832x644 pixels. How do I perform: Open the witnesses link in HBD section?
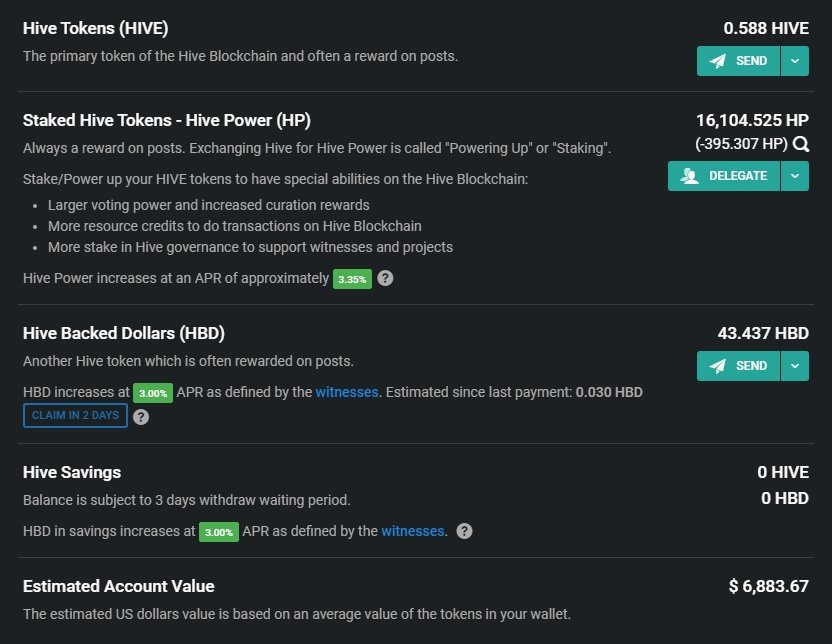point(347,392)
